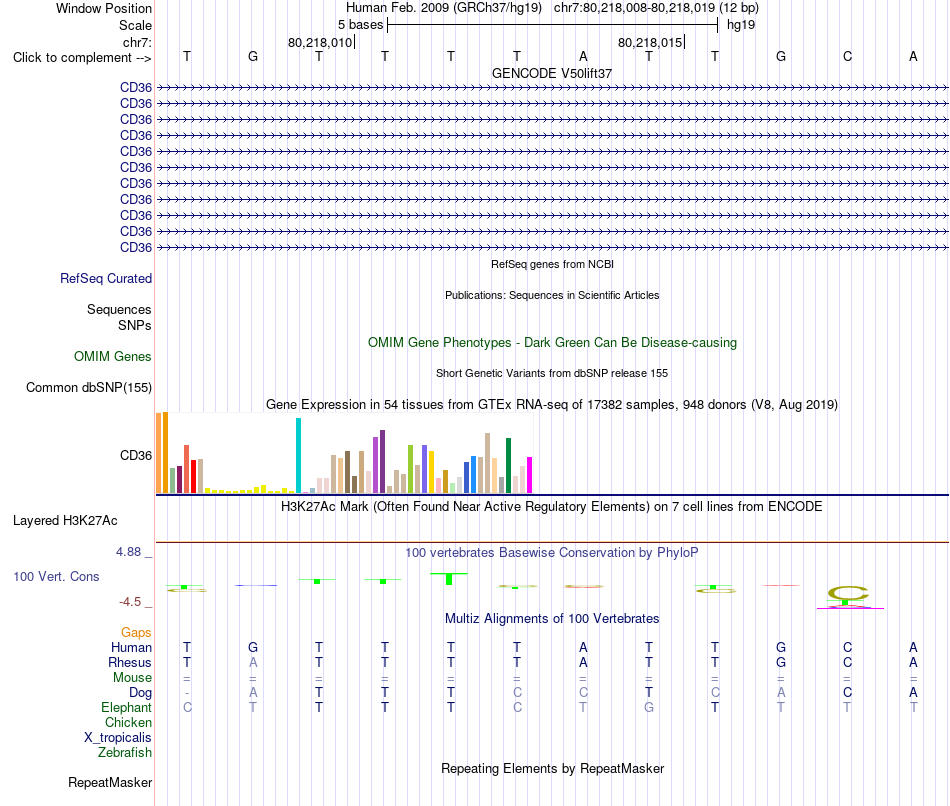This screenshot has width=950, height=806.
Task: Open the RefSeq Curated track label
Action: tap(106, 278)
